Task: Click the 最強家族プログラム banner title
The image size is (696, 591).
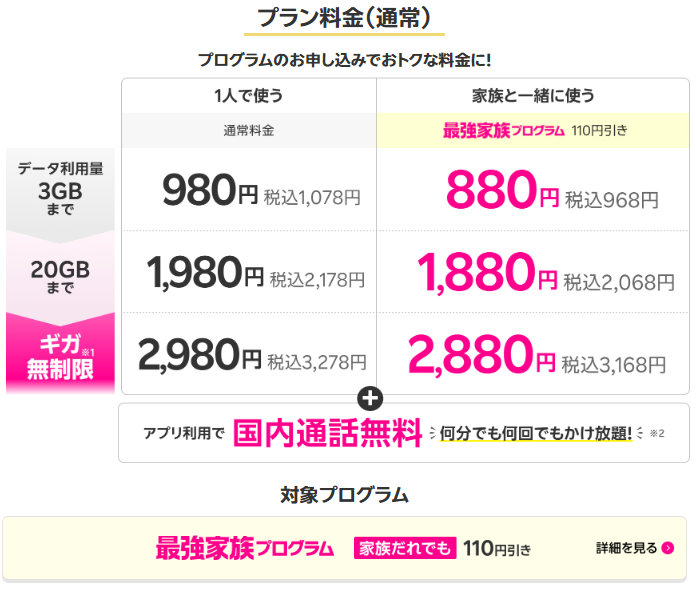Action: pos(245,548)
